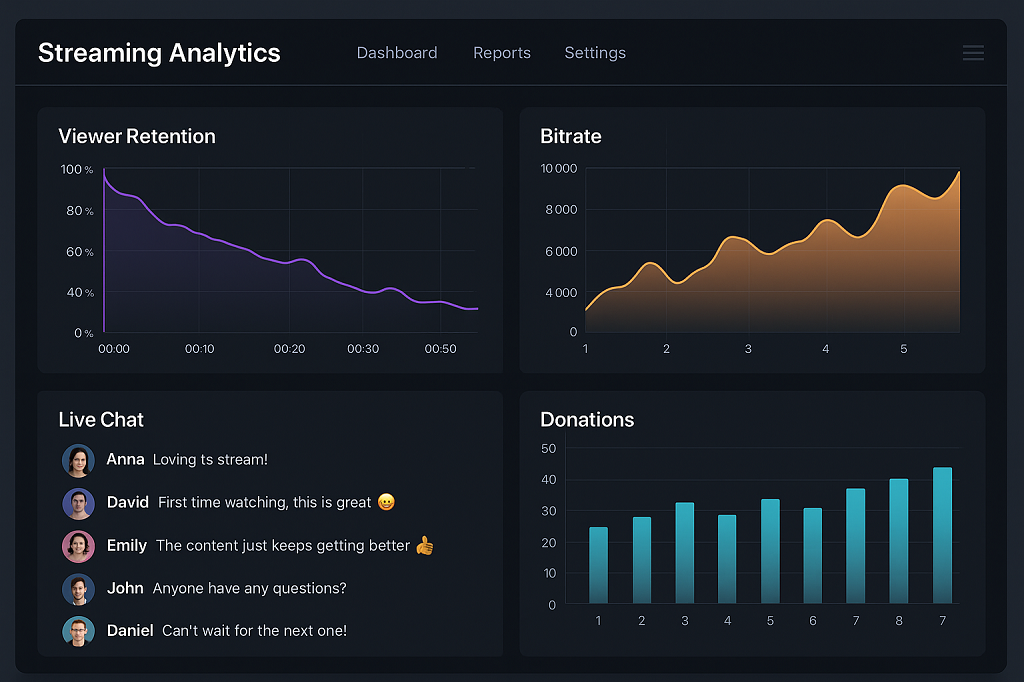This screenshot has height=682, width=1024.
Task: Switch to the Reports tab
Action: [502, 53]
